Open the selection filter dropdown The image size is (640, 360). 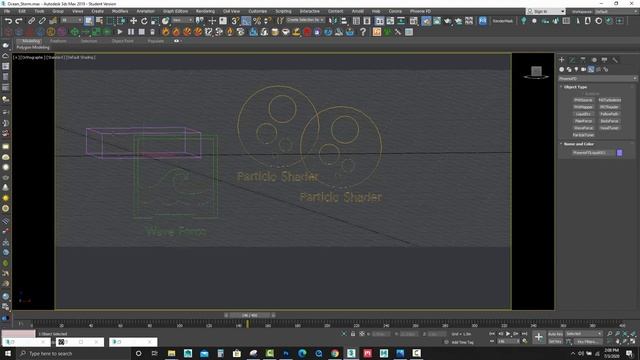71,20
